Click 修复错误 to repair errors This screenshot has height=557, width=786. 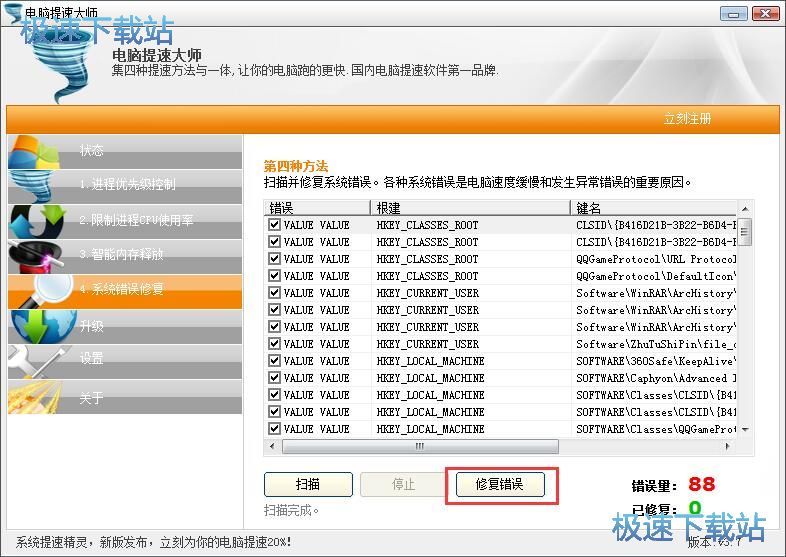click(x=500, y=484)
